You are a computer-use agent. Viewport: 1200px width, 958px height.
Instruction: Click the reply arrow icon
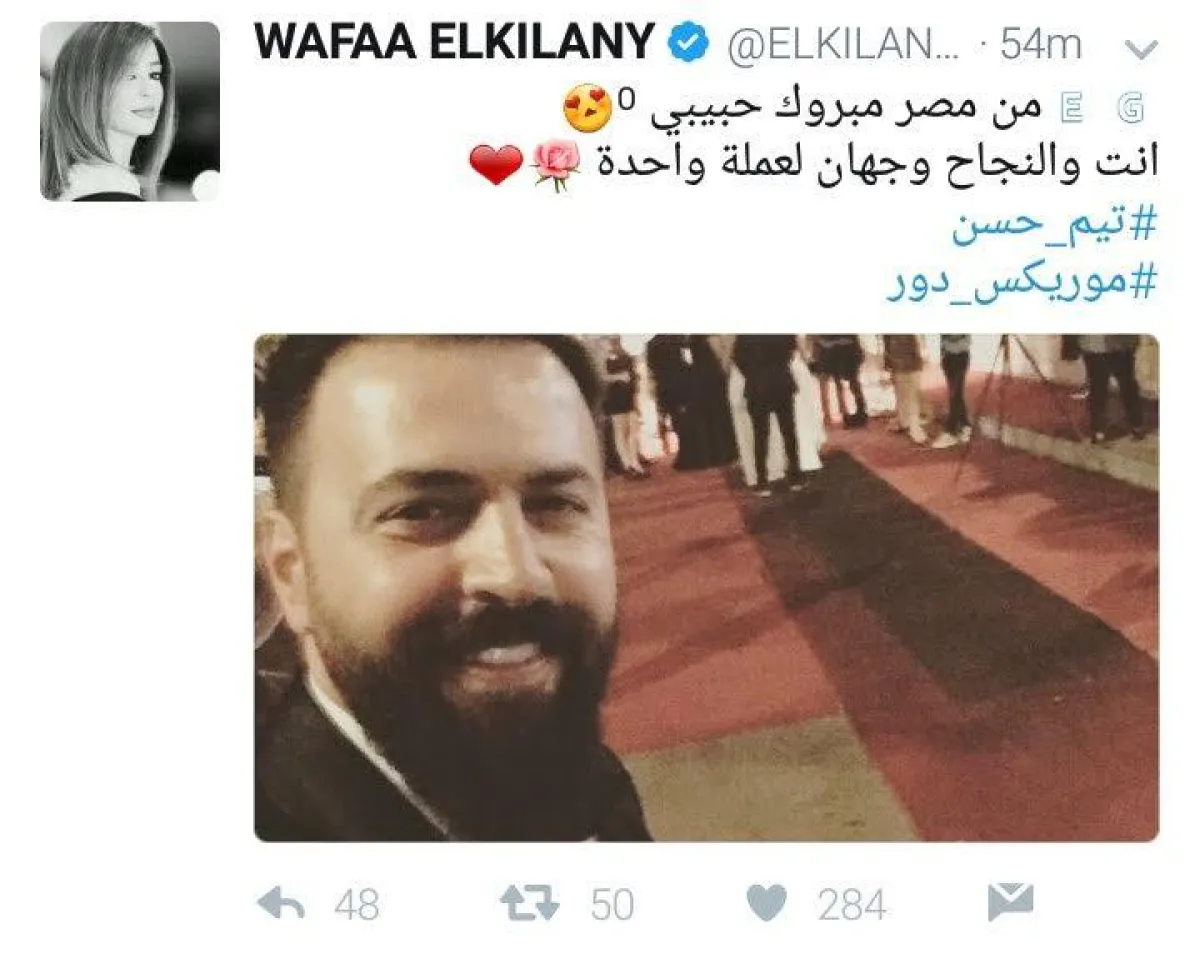point(281,904)
